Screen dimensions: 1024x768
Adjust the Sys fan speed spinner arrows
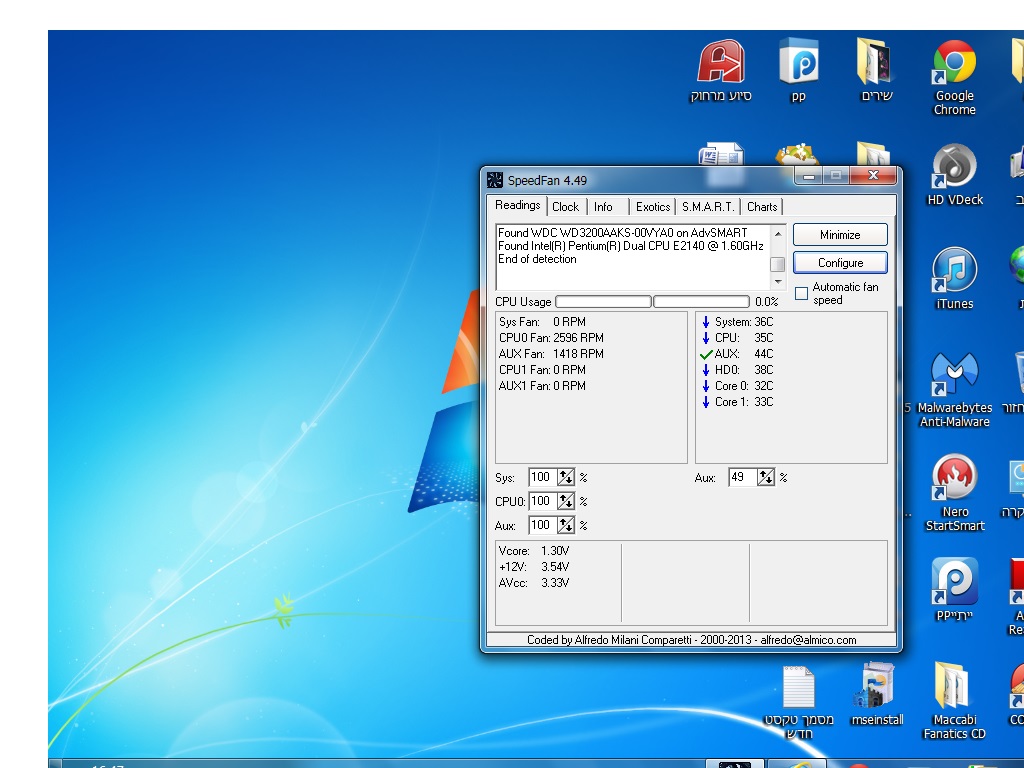point(566,477)
